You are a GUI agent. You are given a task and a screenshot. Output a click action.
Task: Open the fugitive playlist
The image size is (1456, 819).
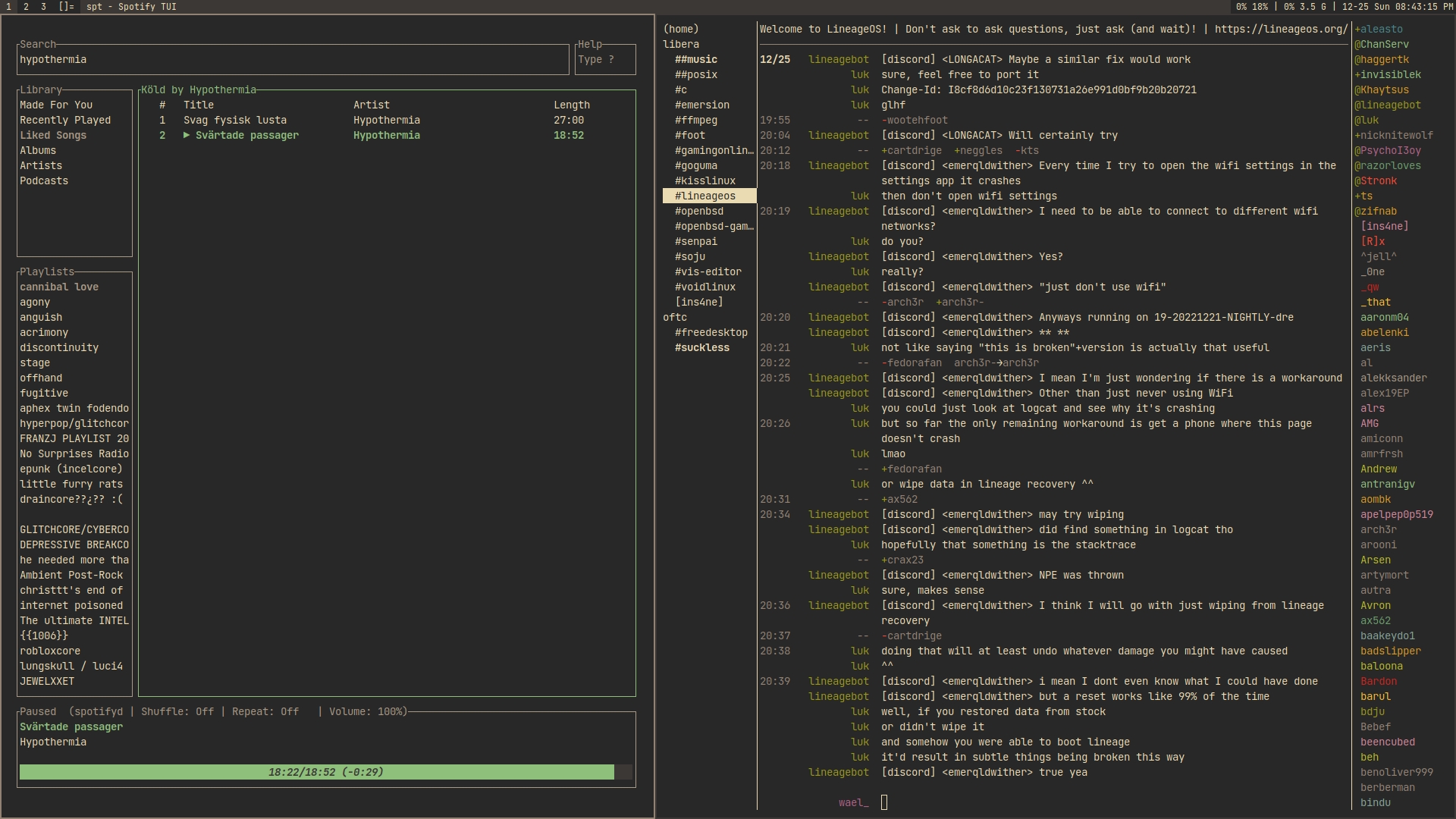[44, 393]
